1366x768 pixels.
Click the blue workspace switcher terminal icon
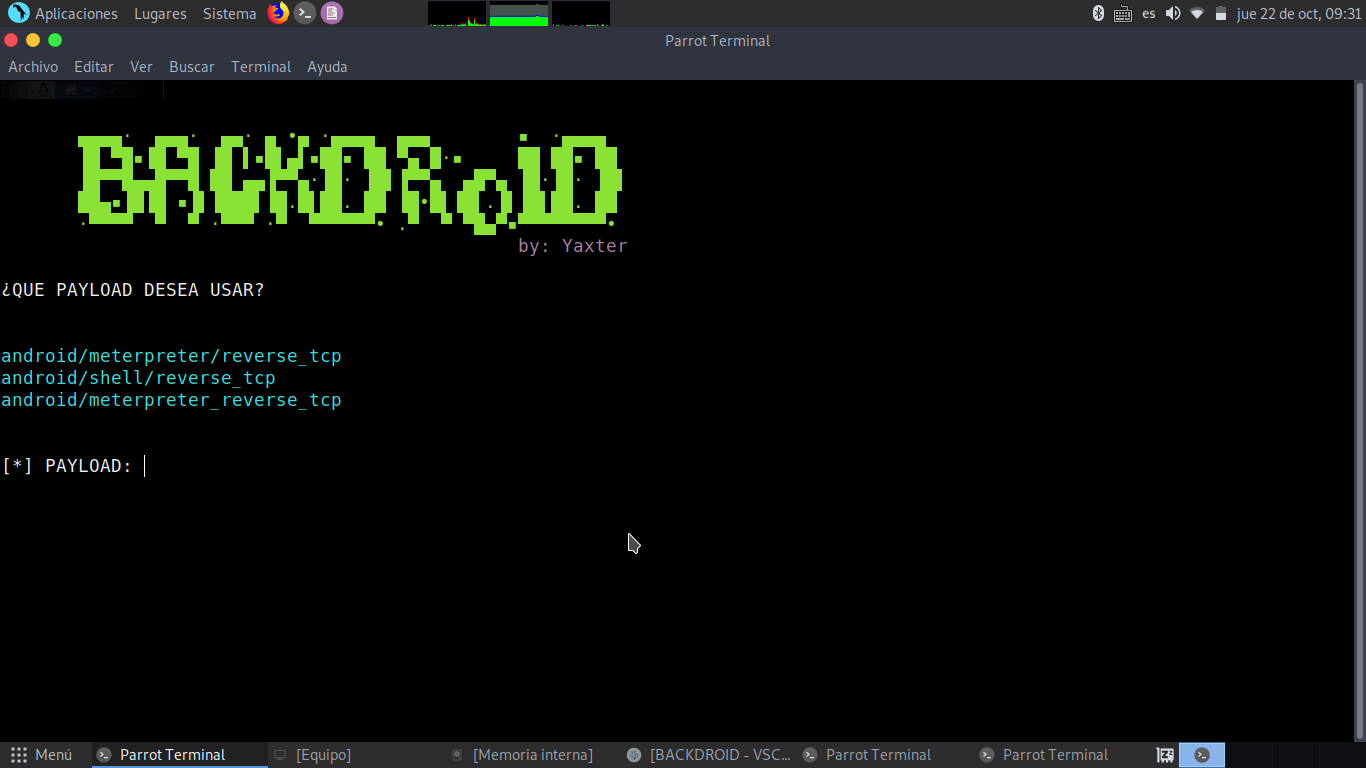click(1202, 755)
